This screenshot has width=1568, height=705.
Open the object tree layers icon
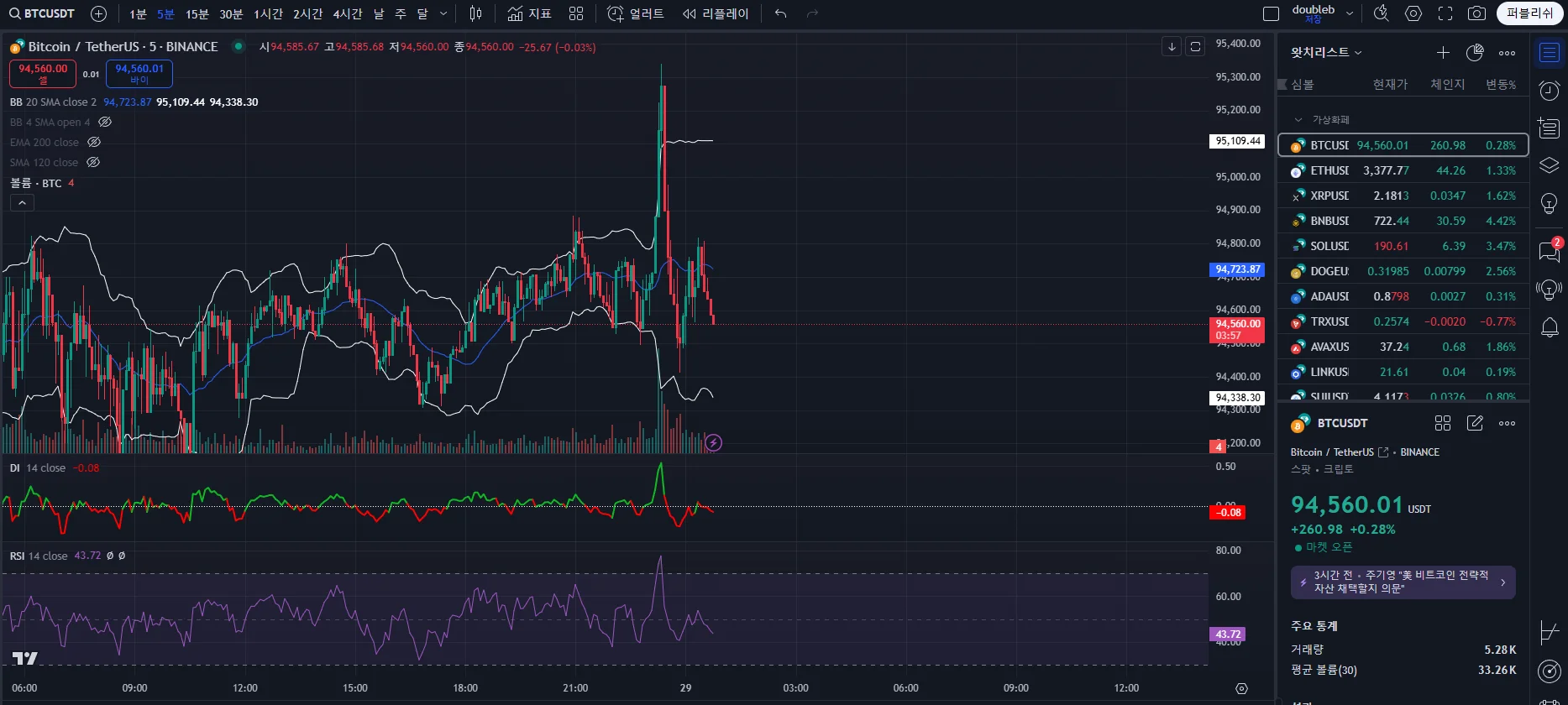[x=1550, y=165]
